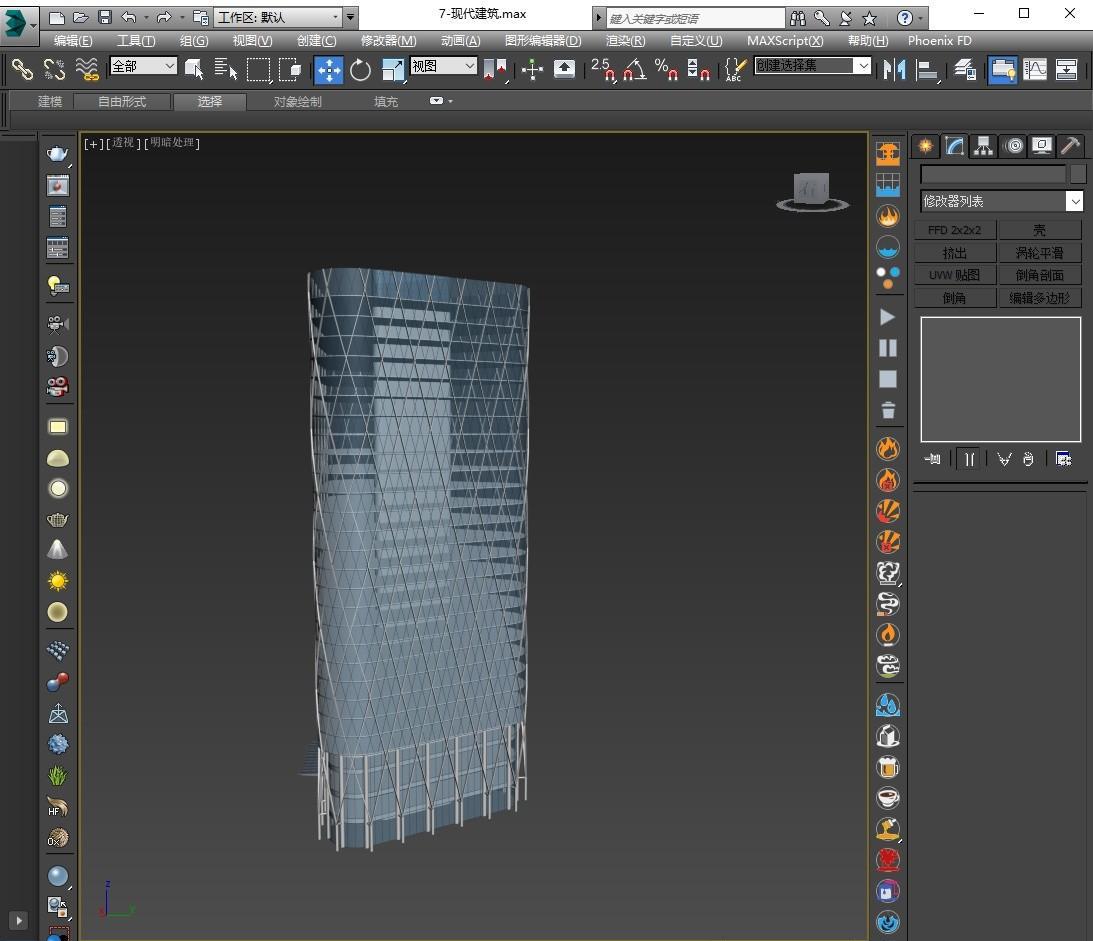Activate the Mirror tool in toolbar
Image resolution: width=1093 pixels, height=941 pixels.
[x=894, y=69]
